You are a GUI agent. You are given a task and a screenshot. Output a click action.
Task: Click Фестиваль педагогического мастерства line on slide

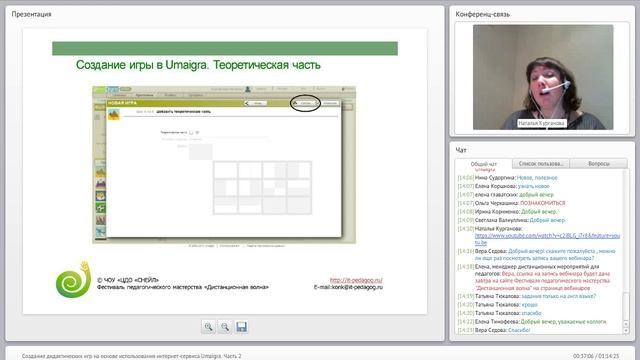pyautogui.click(x=182, y=287)
